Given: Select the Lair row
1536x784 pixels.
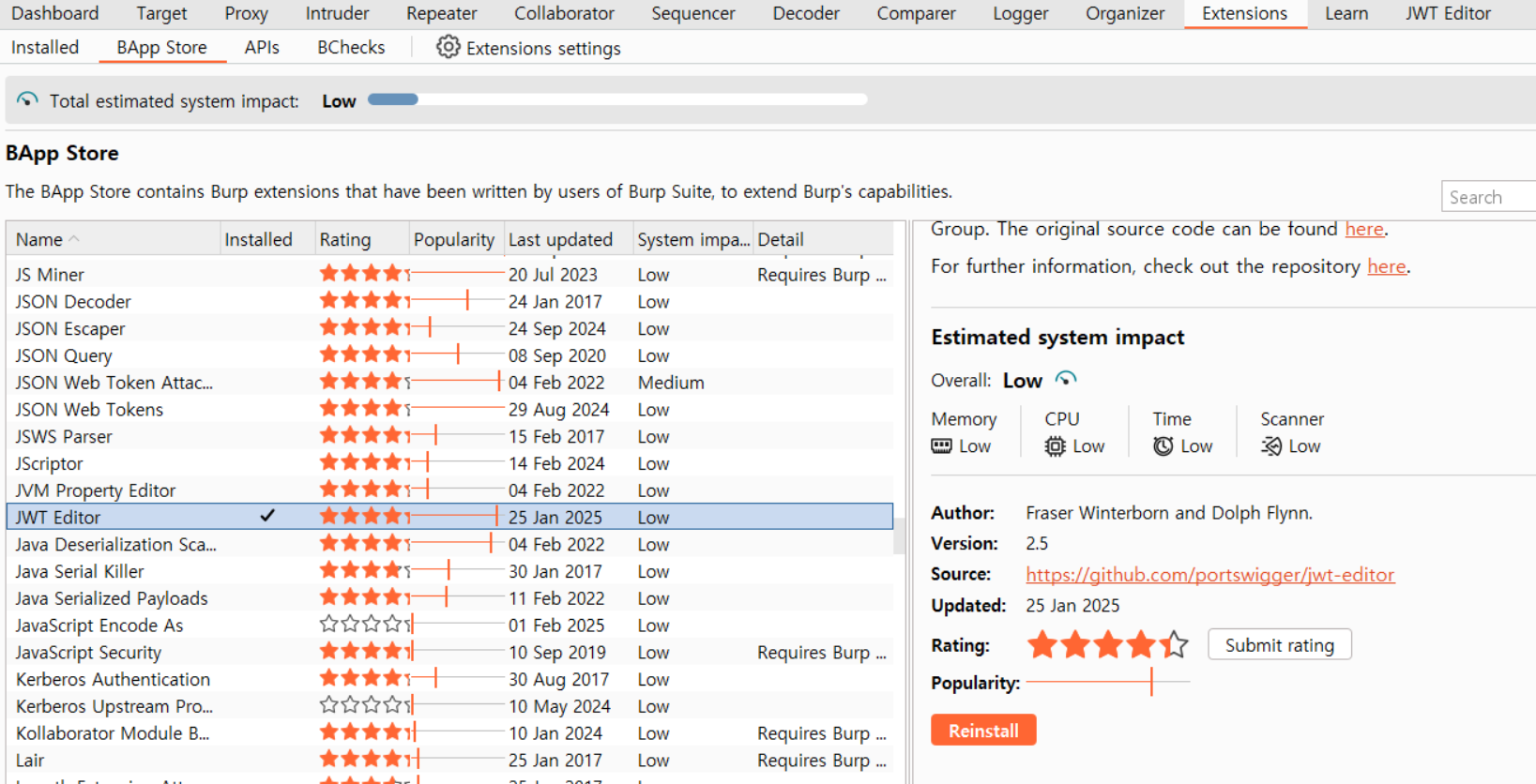Looking at the screenshot, I should 449,760.
